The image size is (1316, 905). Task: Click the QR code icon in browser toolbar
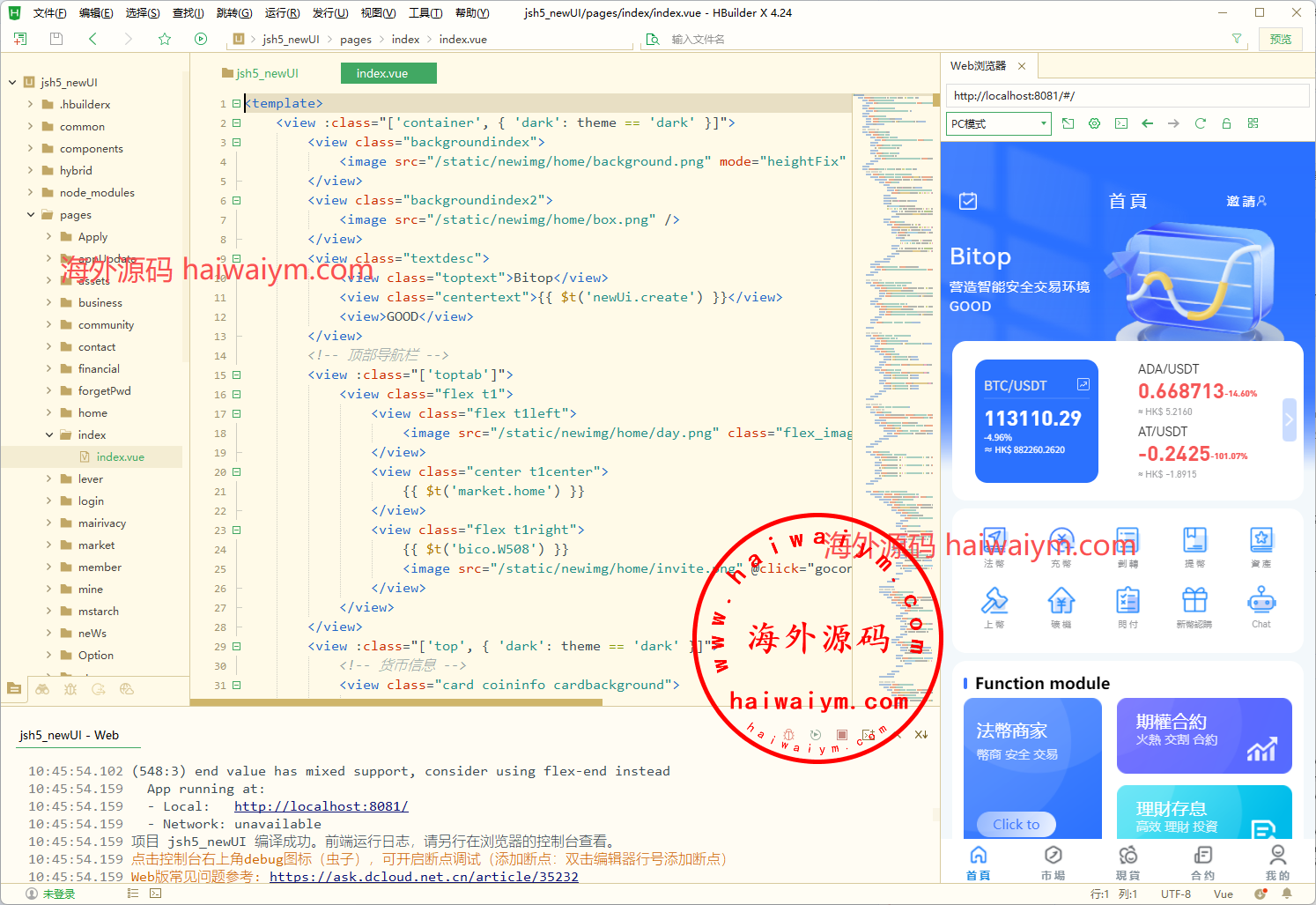(x=1253, y=123)
